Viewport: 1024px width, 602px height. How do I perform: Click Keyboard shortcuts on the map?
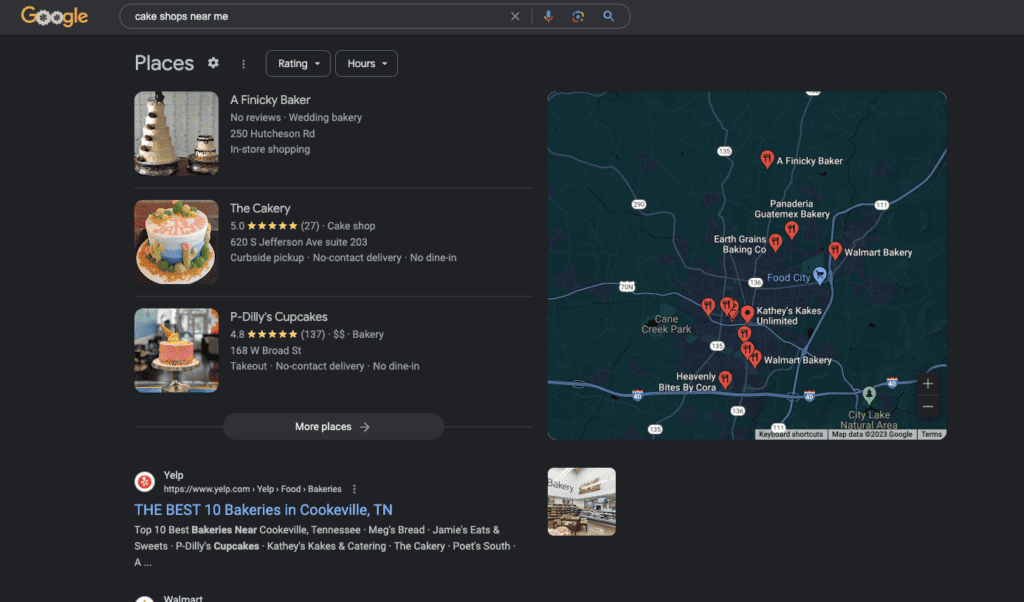[791, 434]
